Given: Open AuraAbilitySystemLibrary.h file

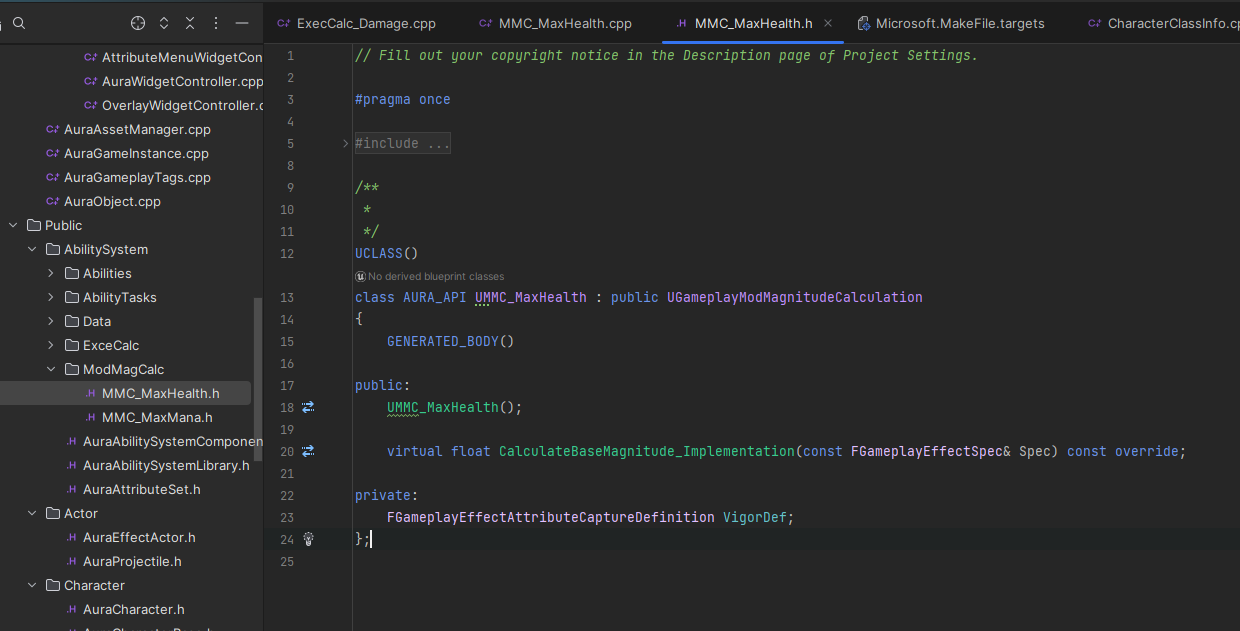Looking at the screenshot, I should [157, 465].
